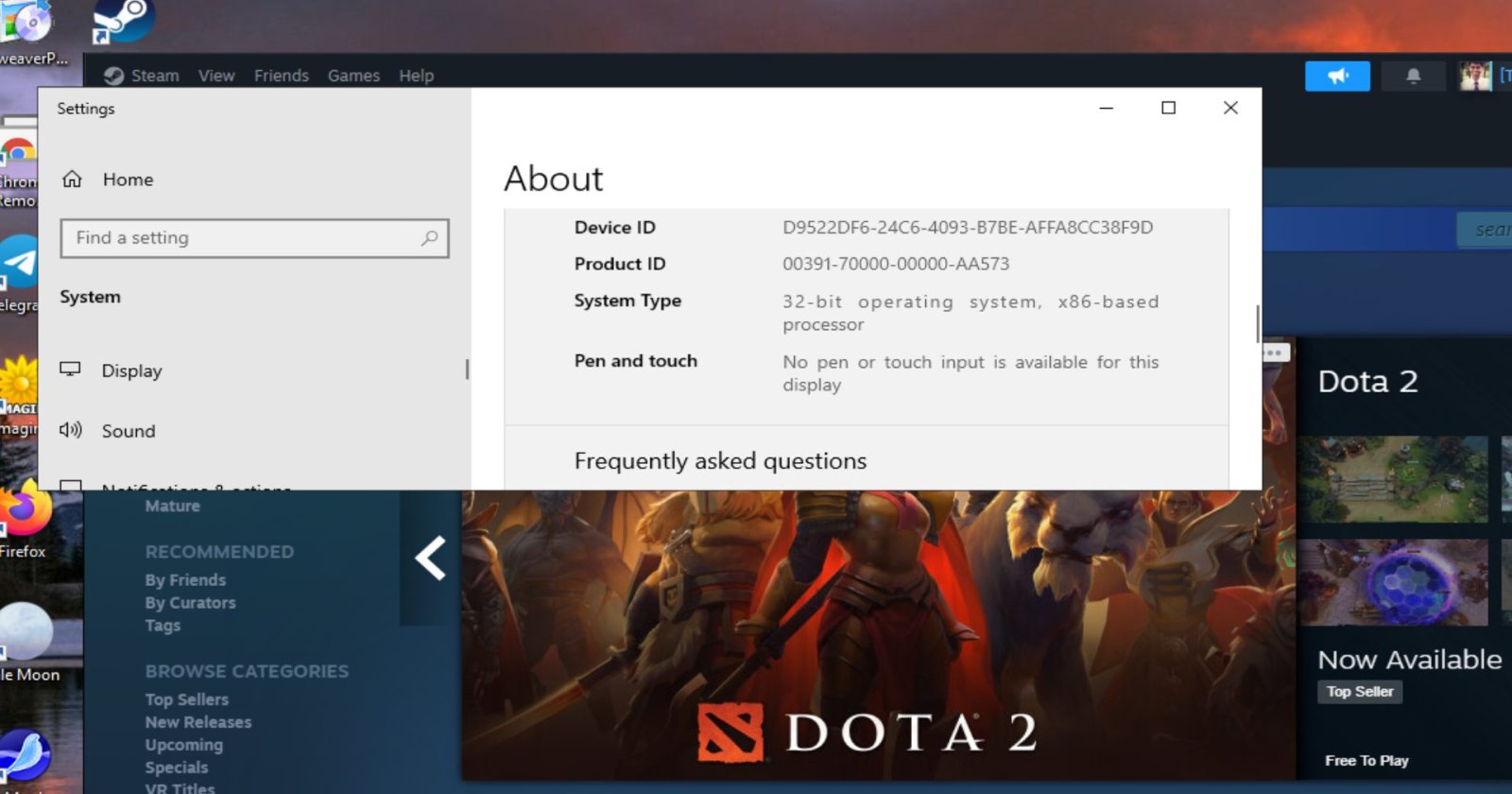Viewport: 1512px width, 794px height.
Task: Click the Steam profile avatar
Action: tap(1474, 76)
